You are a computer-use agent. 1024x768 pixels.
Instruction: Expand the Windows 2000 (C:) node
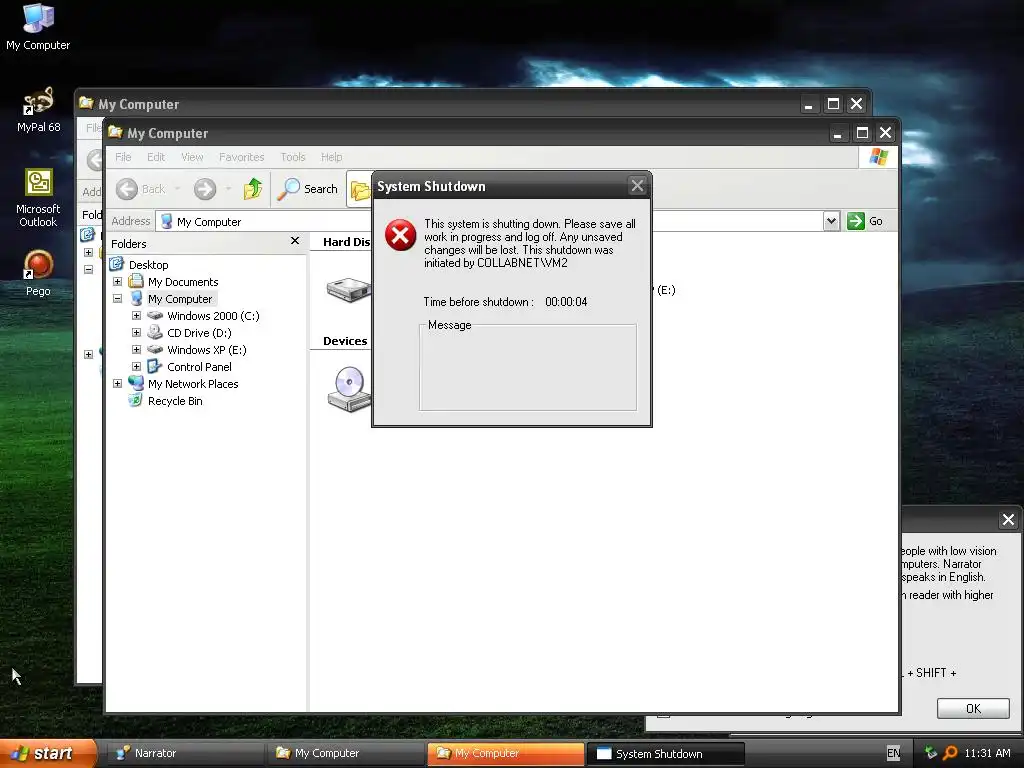pyautogui.click(x=136, y=315)
